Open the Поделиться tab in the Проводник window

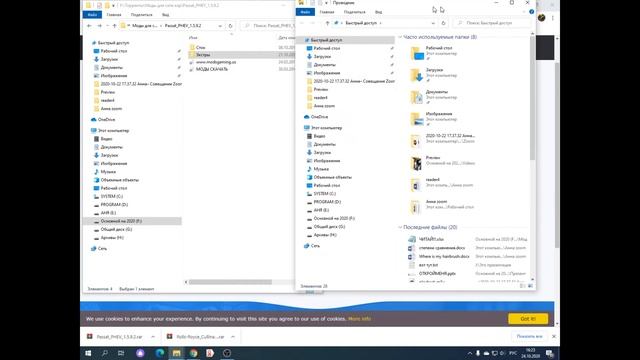pyautogui.click(x=354, y=12)
